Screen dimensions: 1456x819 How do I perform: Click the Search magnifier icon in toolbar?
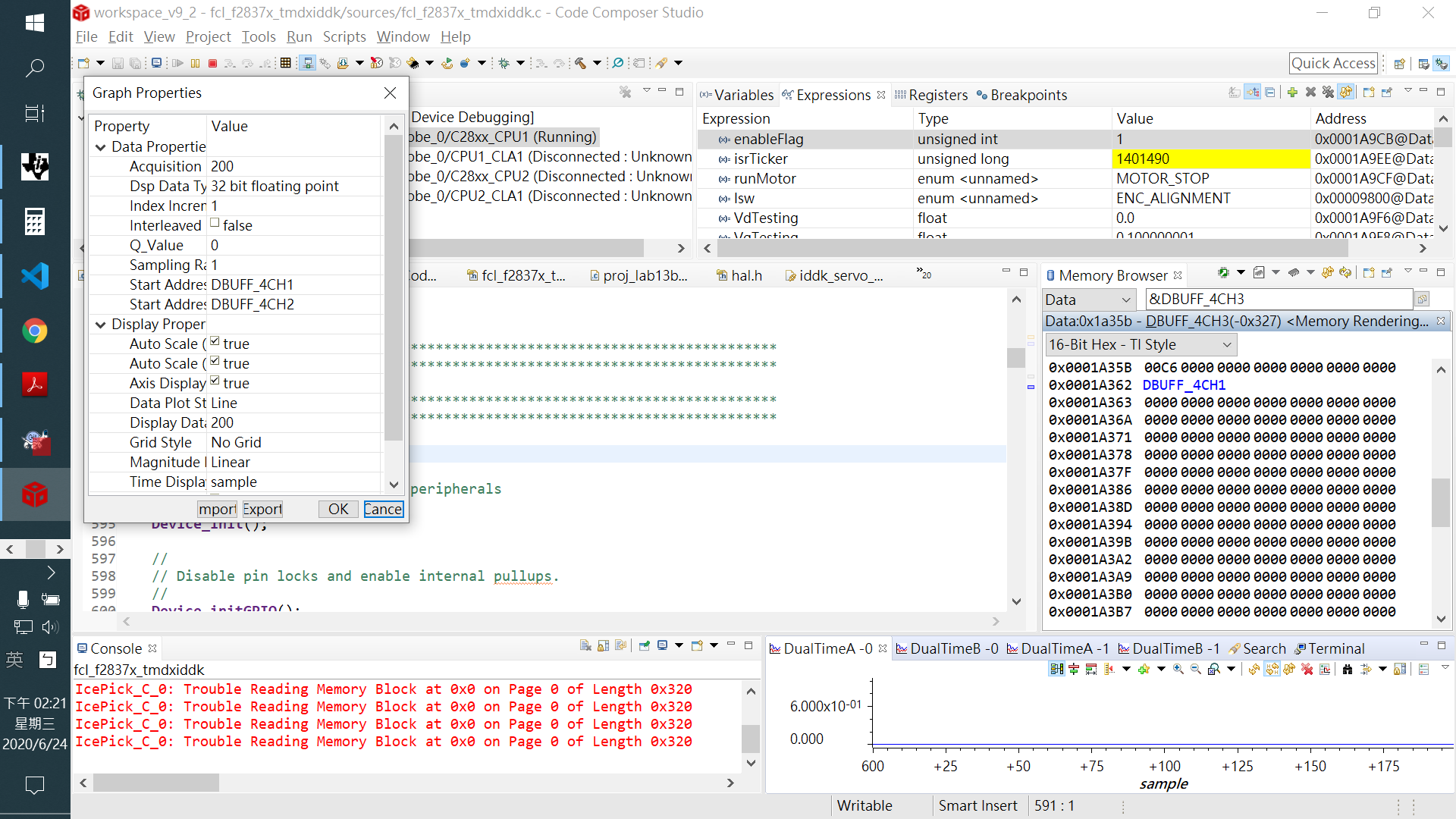click(617, 63)
